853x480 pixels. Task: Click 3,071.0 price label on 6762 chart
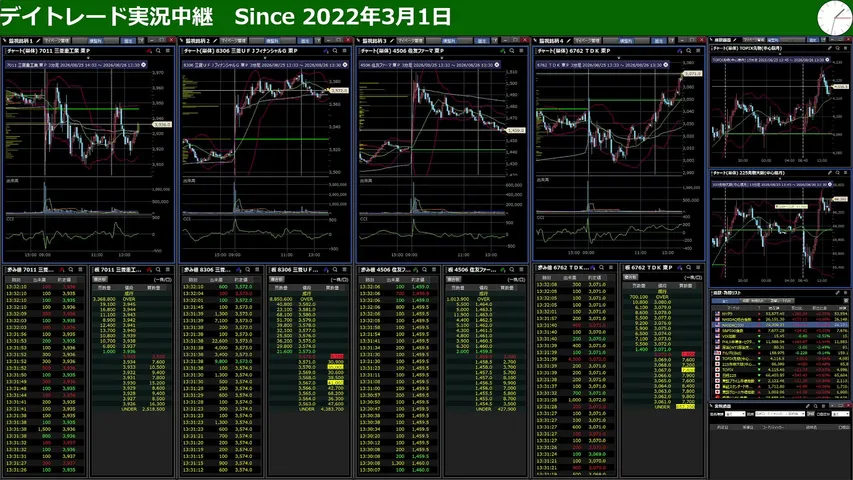(692, 73)
